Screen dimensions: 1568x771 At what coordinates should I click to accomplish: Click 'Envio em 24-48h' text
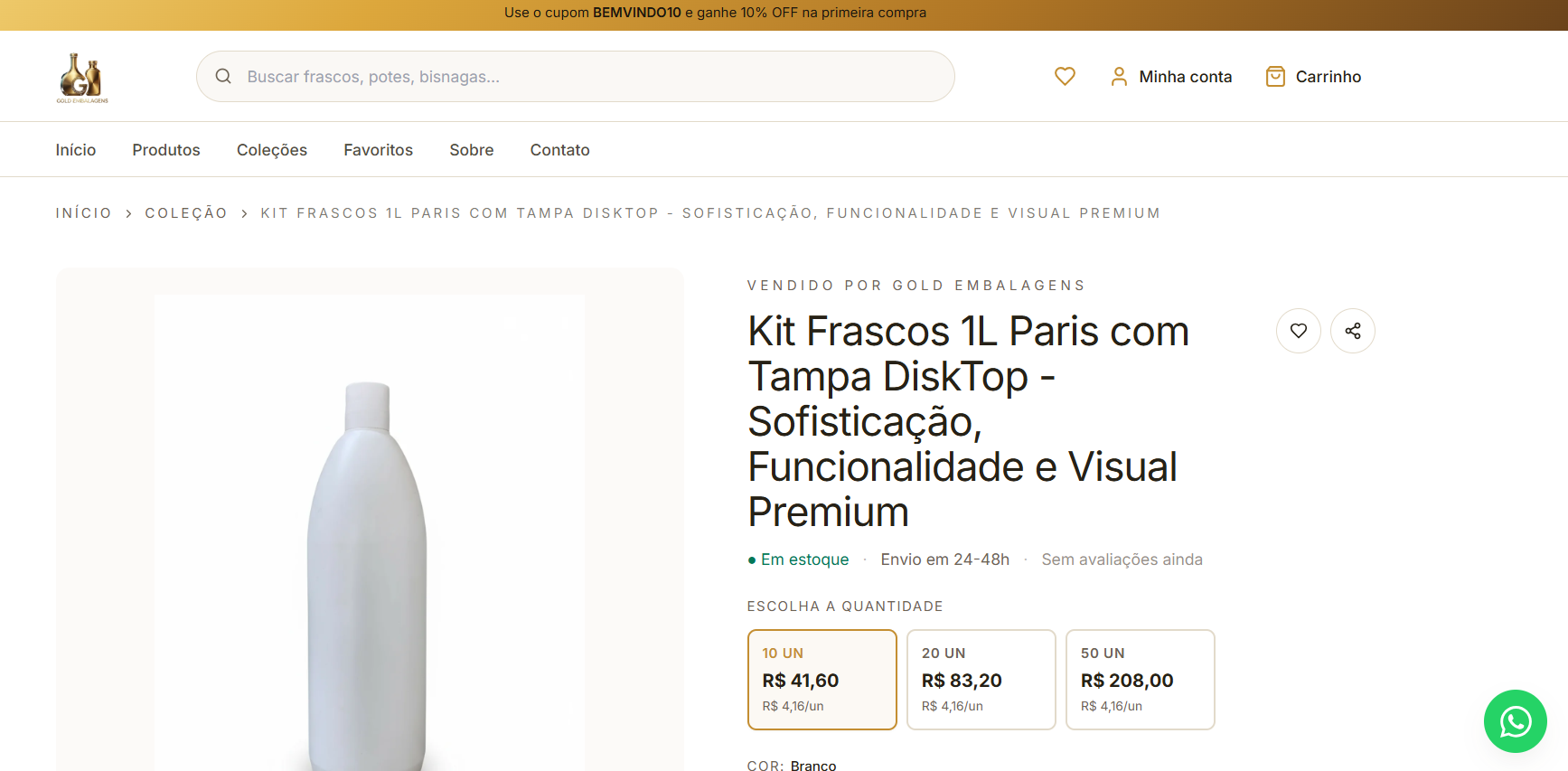(945, 559)
